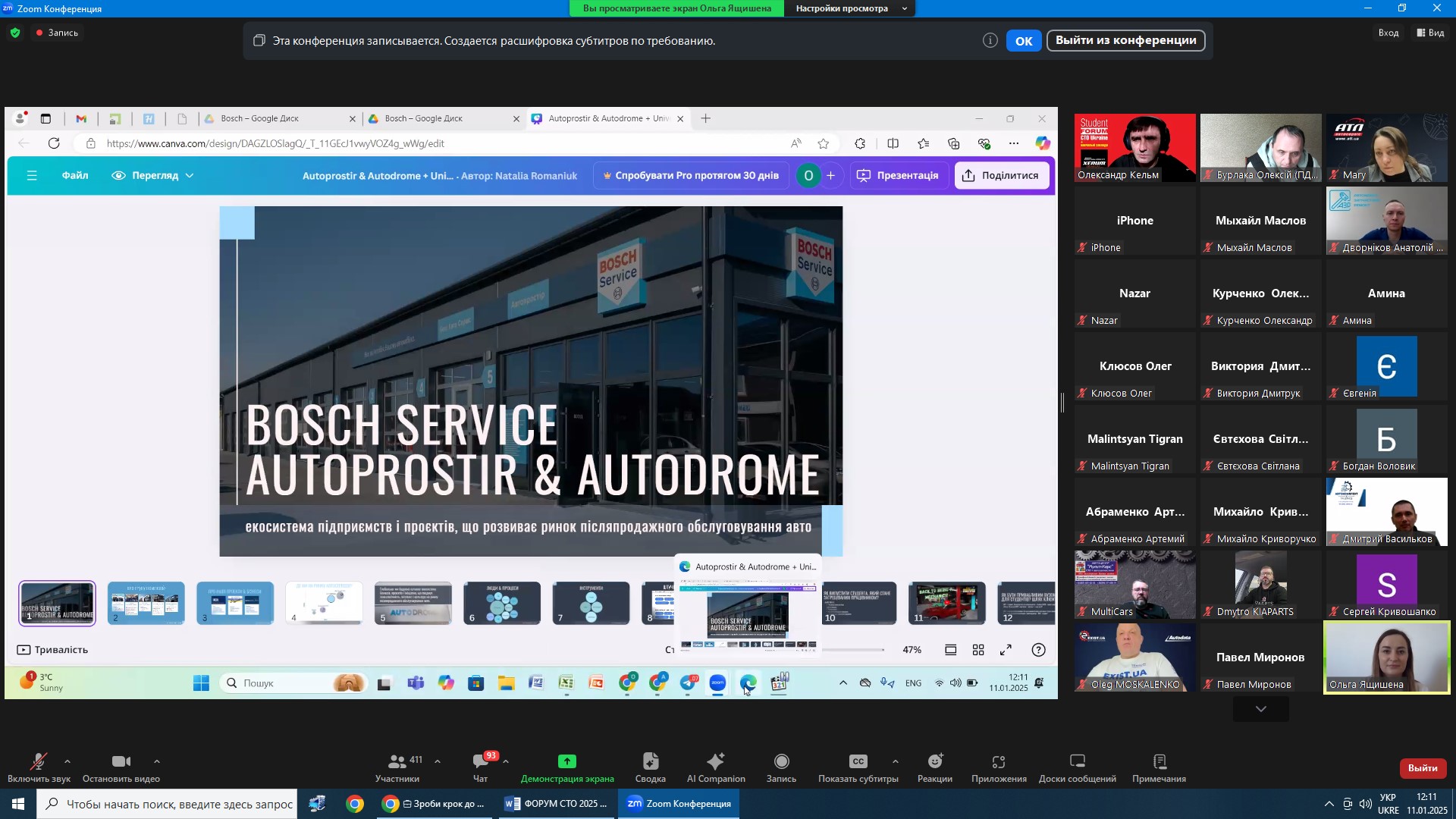Click Спробувати Pro протягом 30 днів

[691, 175]
